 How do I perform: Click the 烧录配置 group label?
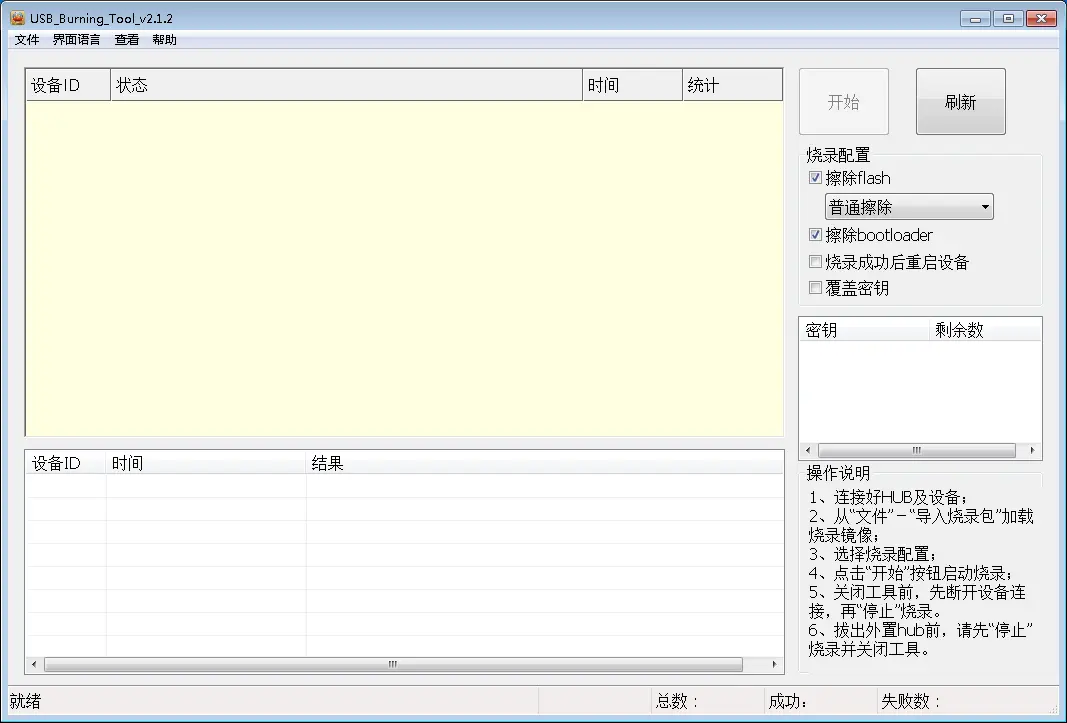pyautogui.click(x=838, y=155)
